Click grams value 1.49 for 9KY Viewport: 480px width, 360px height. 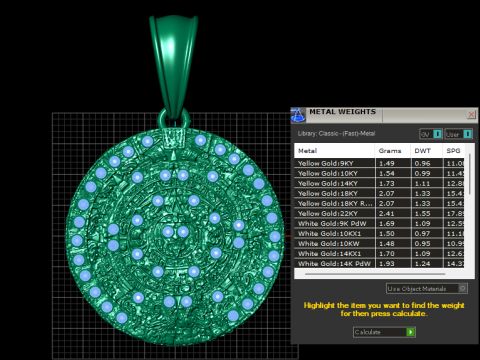(387, 163)
